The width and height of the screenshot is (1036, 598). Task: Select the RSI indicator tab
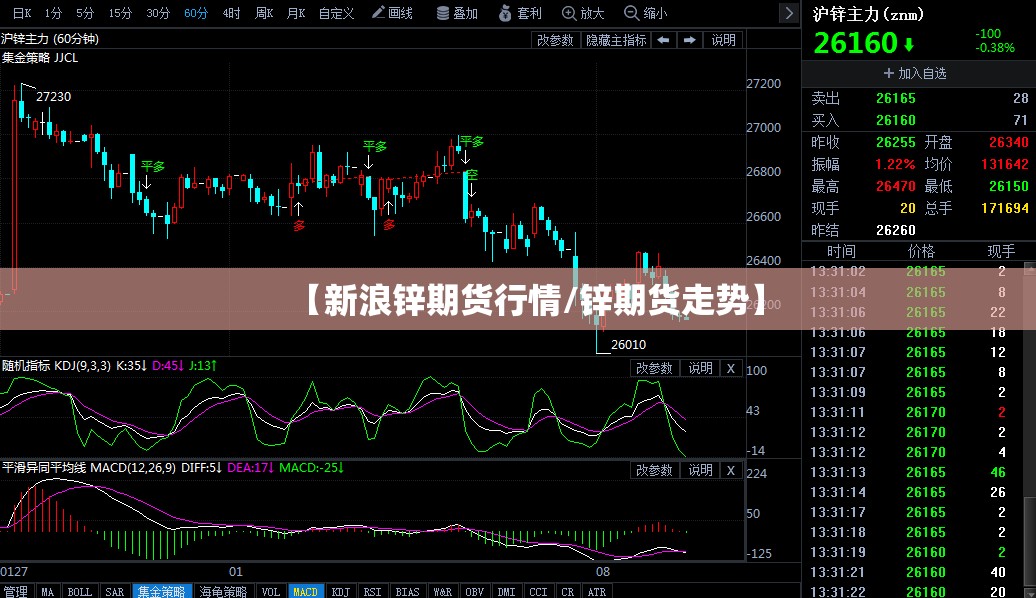point(373,591)
